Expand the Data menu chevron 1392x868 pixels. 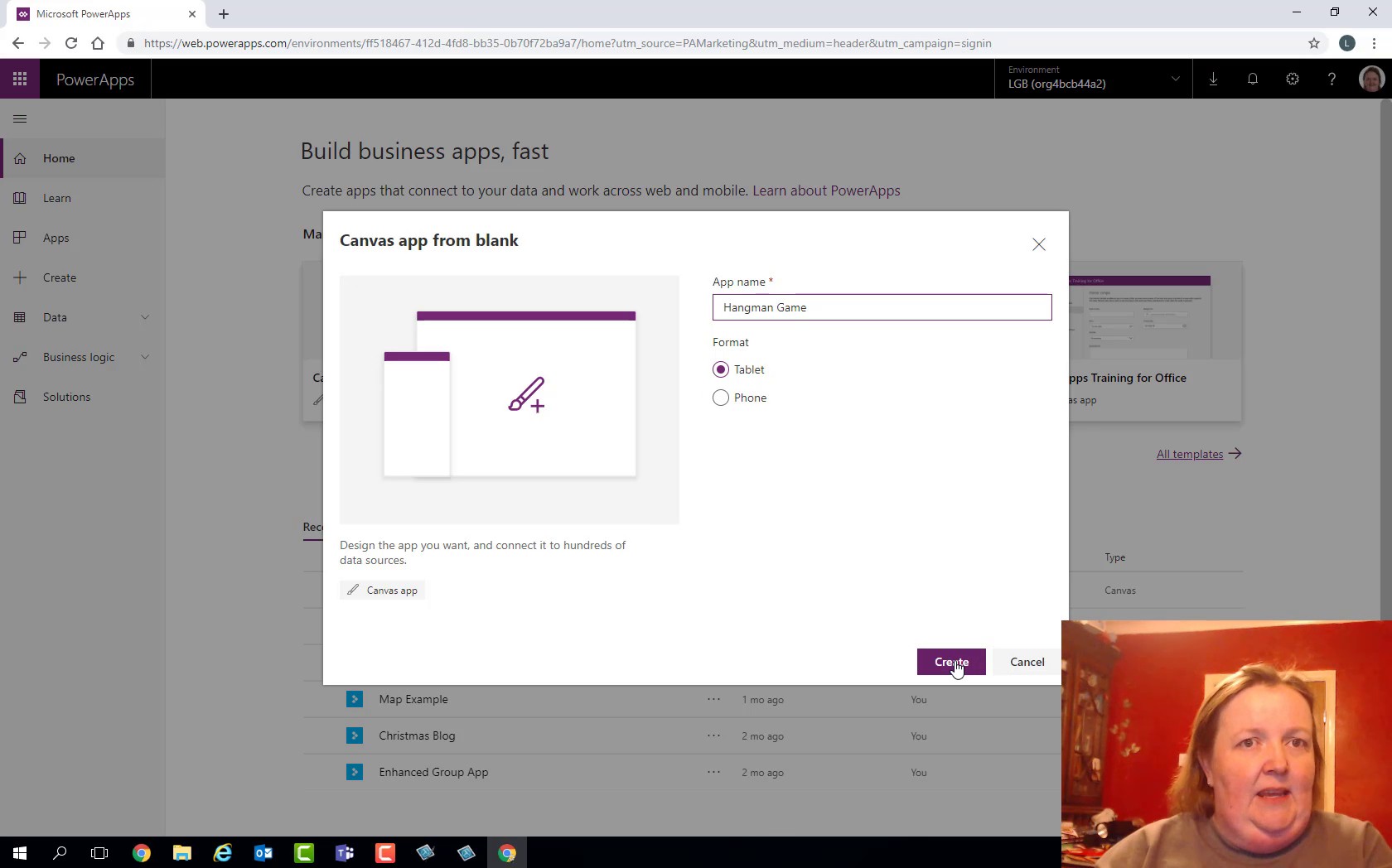tap(145, 317)
